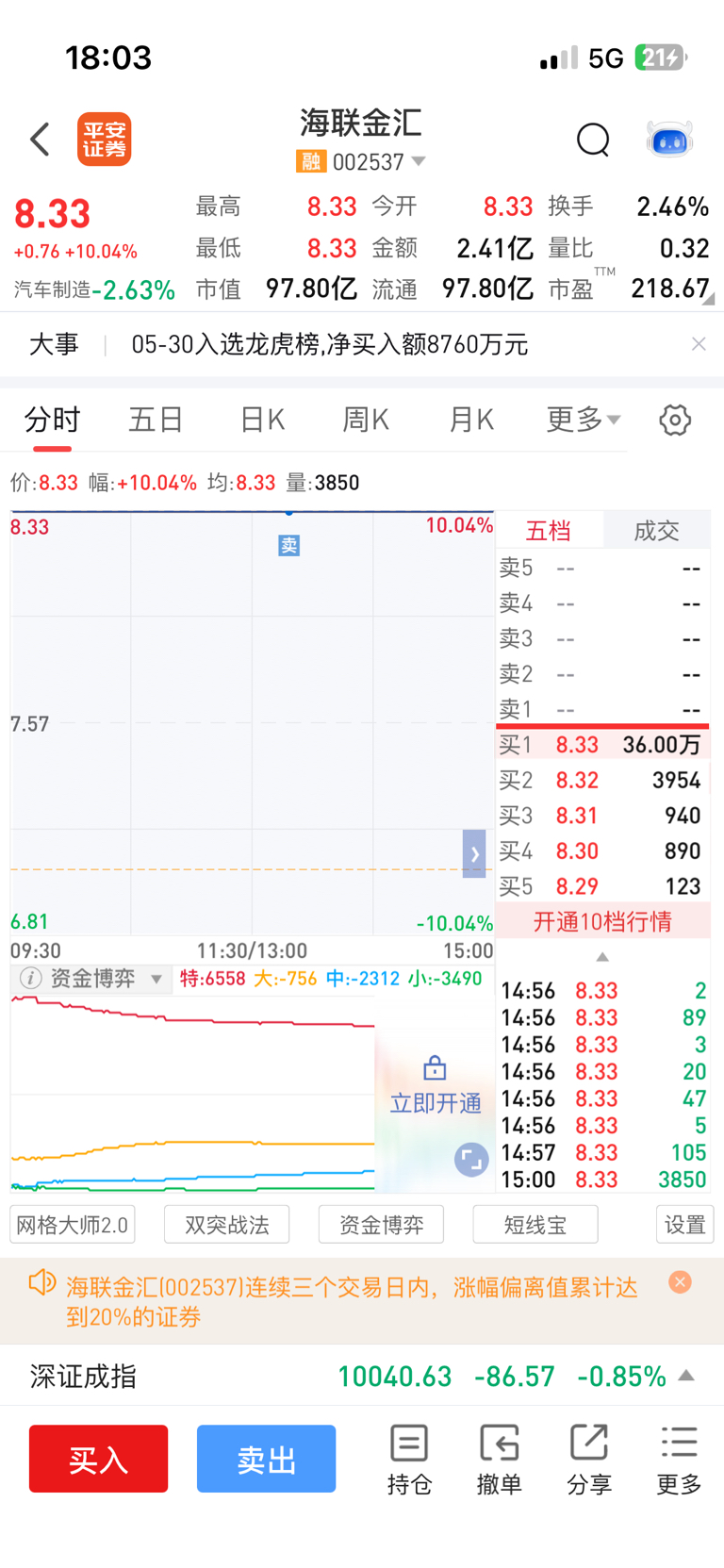Image resolution: width=724 pixels, height=1568 pixels.
Task: Tap 立即开通 to unlock indicator
Action: (x=436, y=1103)
